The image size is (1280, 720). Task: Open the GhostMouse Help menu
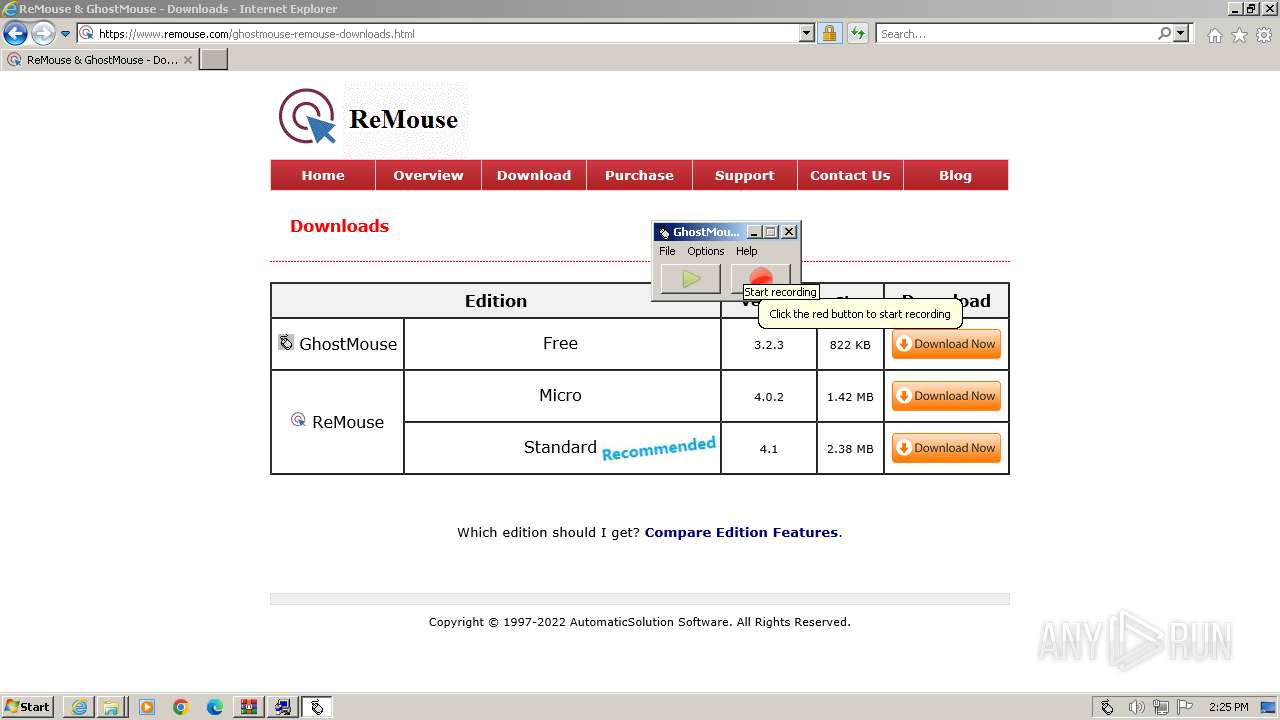pyautogui.click(x=747, y=251)
